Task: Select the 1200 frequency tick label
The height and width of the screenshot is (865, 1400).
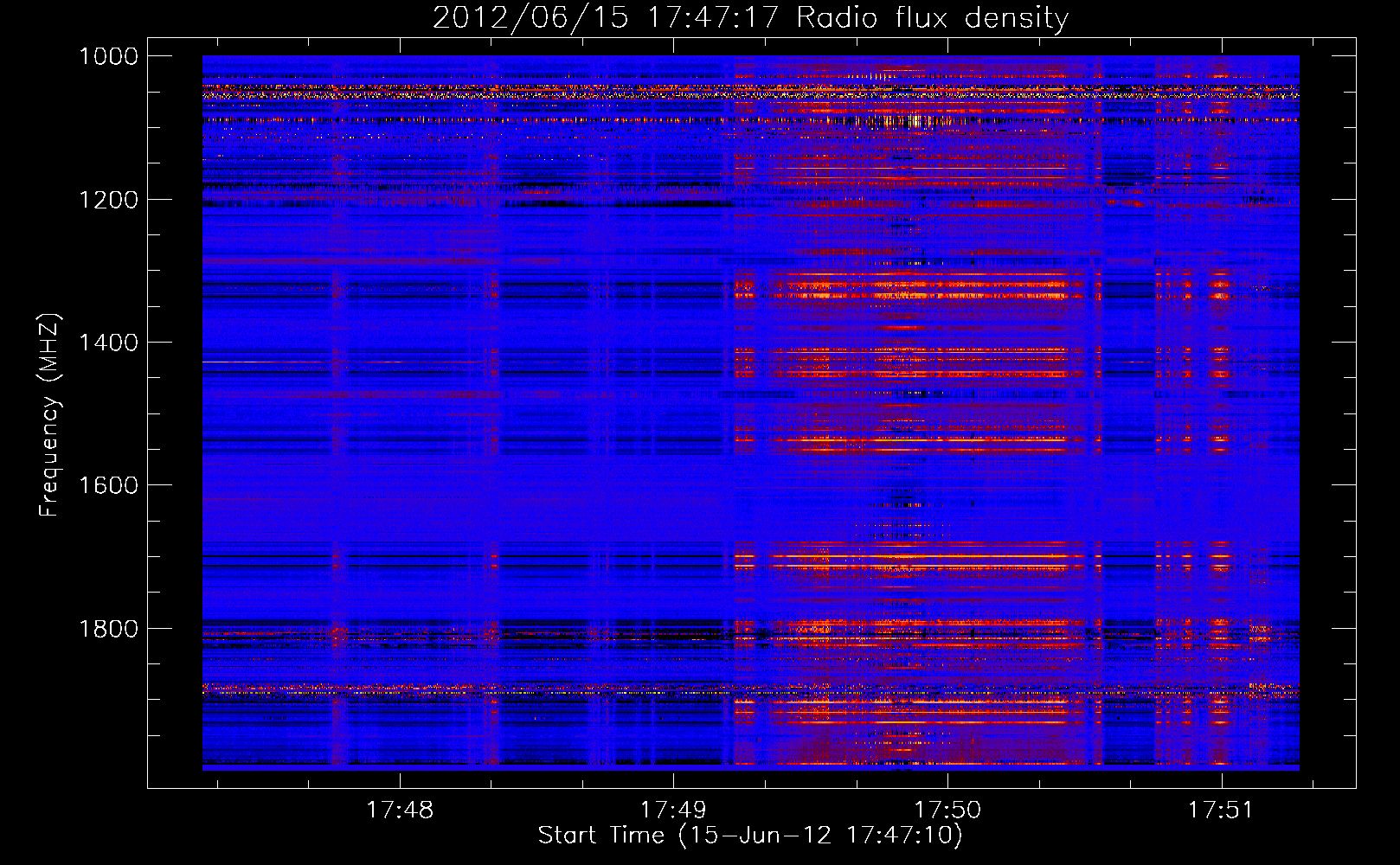Action: tap(108, 200)
